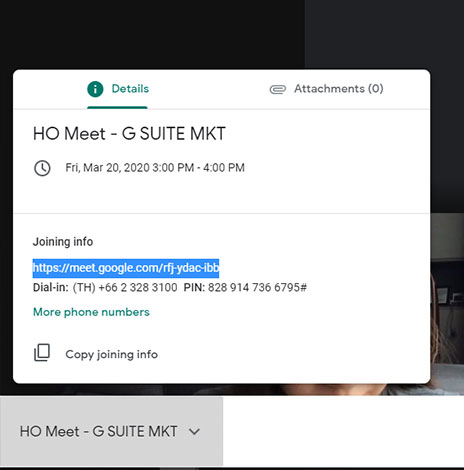Click the Dial-in phone number text
Screen dimensions: 464x470
(x=138, y=287)
